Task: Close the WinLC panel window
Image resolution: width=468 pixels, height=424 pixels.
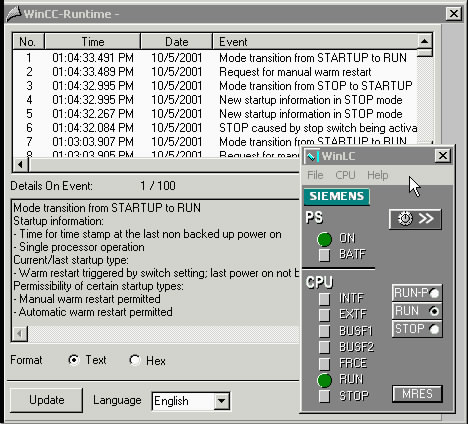Action: (443, 156)
